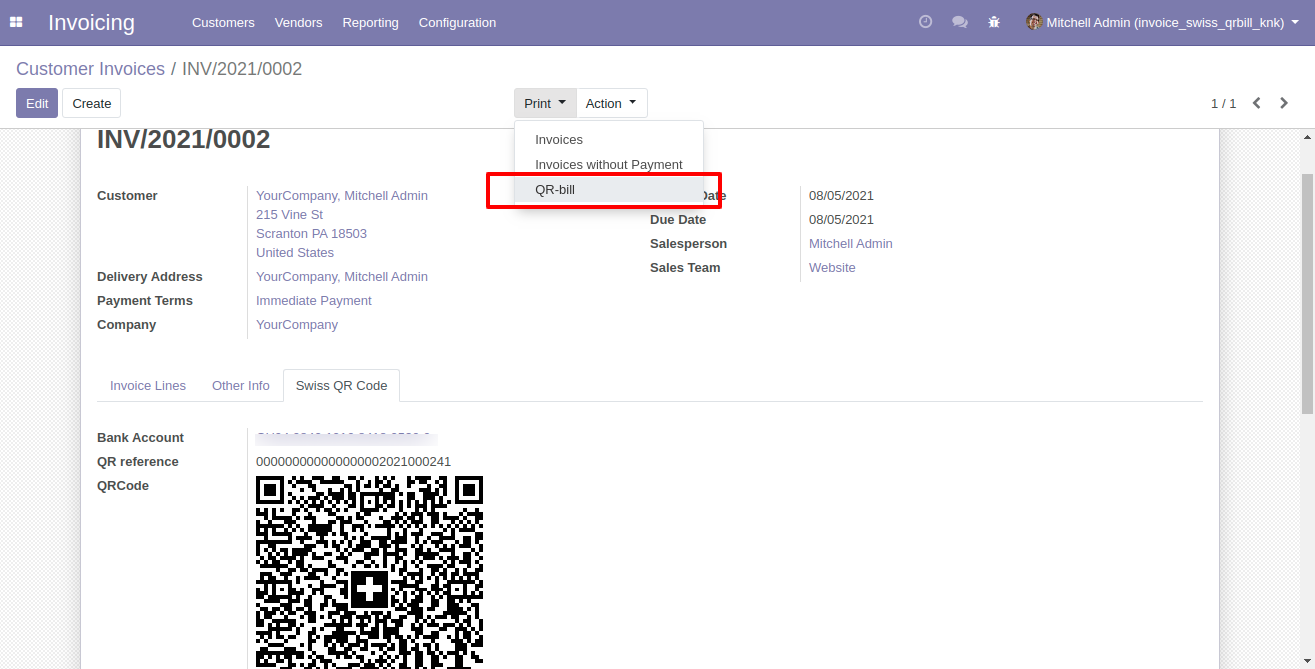The height and width of the screenshot is (669, 1315).
Task: Expand the Print dropdown
Action: tap(545, 103)
